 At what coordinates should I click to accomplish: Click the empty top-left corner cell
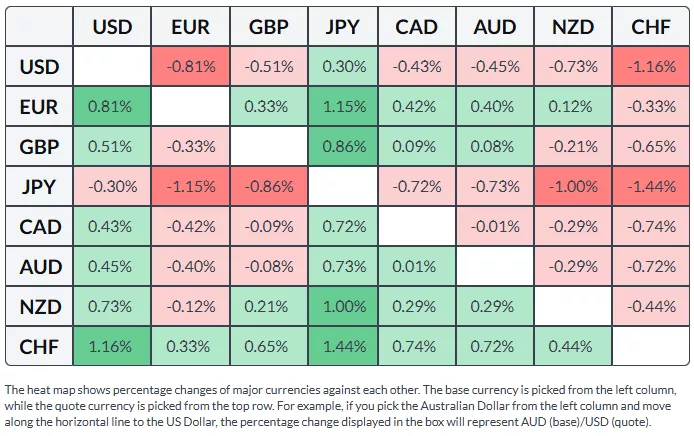click(39, 27)
